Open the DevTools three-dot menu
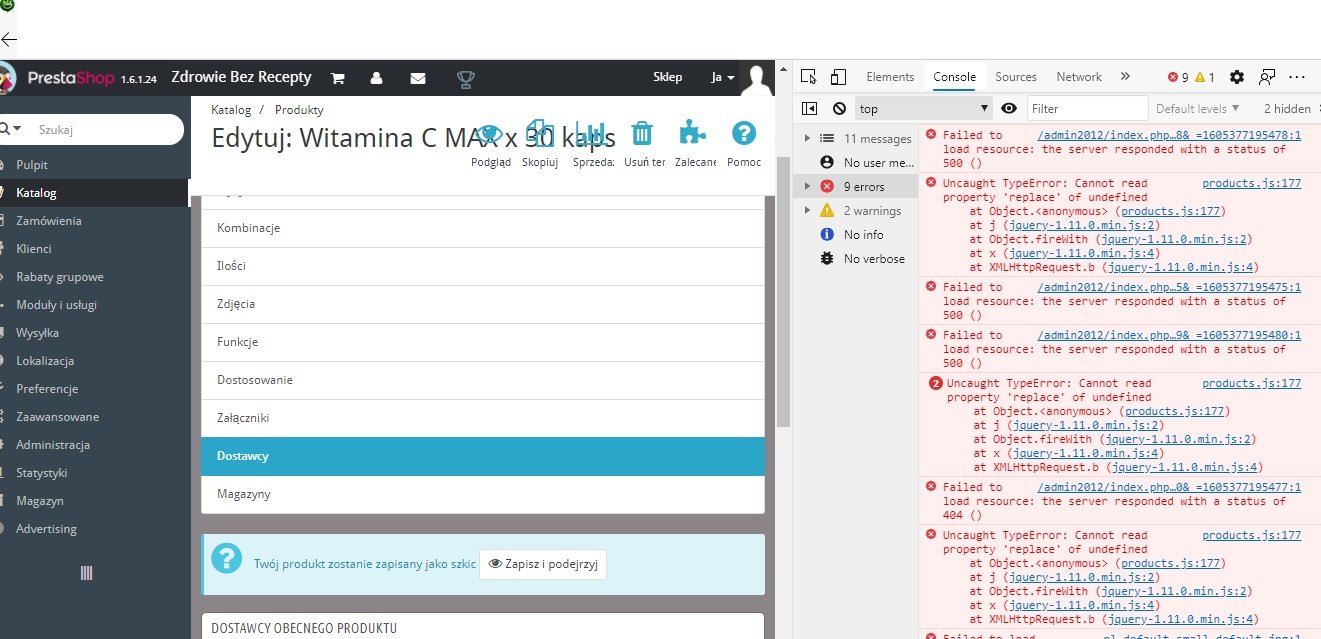The width and height of the screenshot is (1321, 639). pyautogui.click(x=1297, y=77)
